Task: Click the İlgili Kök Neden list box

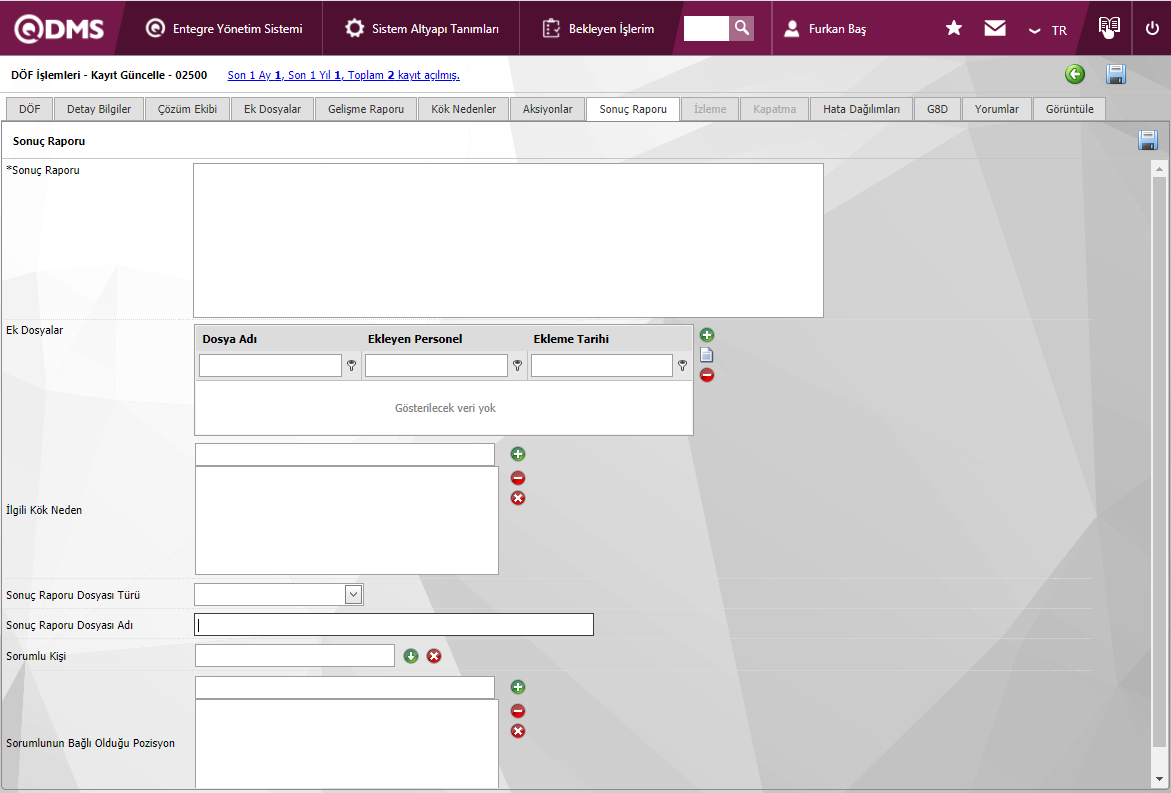Action: tap(347, 520)
